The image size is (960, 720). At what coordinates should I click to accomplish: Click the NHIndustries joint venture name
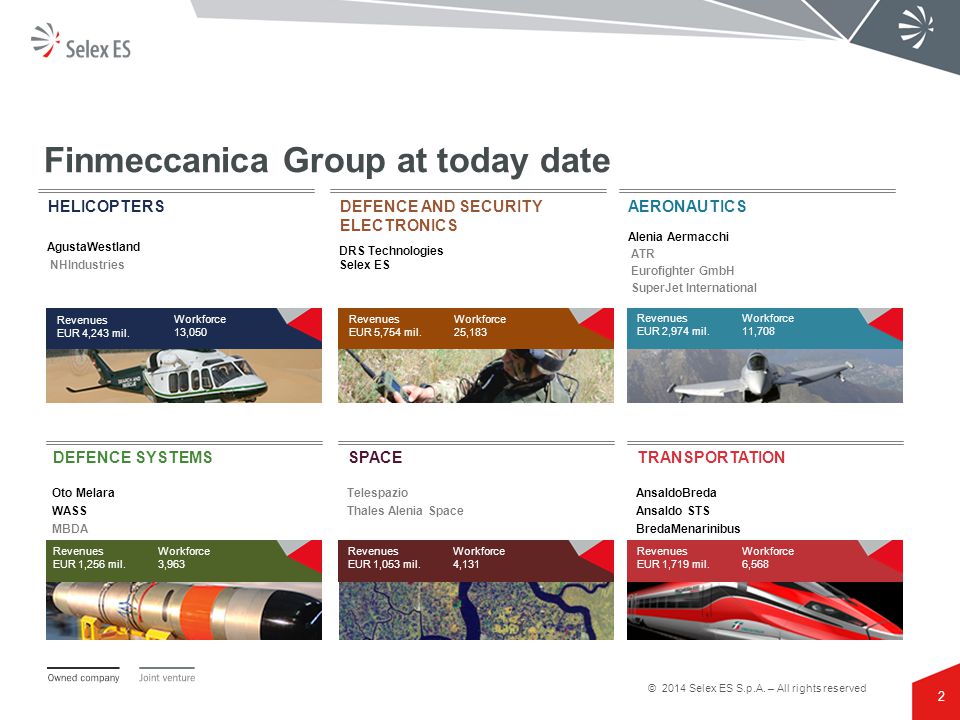(x=87, y=264)
